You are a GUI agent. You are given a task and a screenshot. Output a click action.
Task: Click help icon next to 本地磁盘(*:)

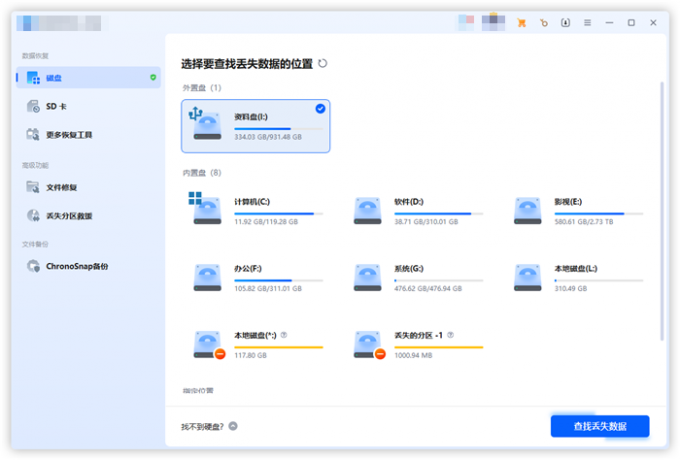[284, 335]
